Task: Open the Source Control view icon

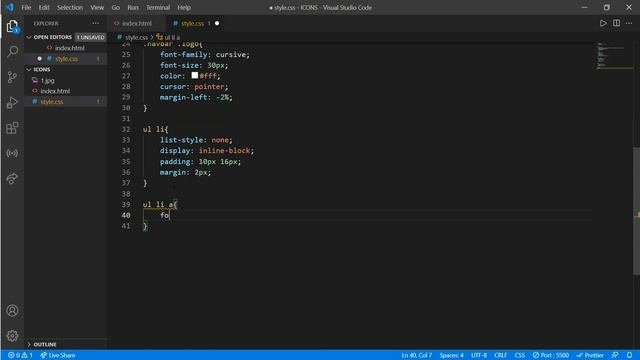Action: point(12,77)
